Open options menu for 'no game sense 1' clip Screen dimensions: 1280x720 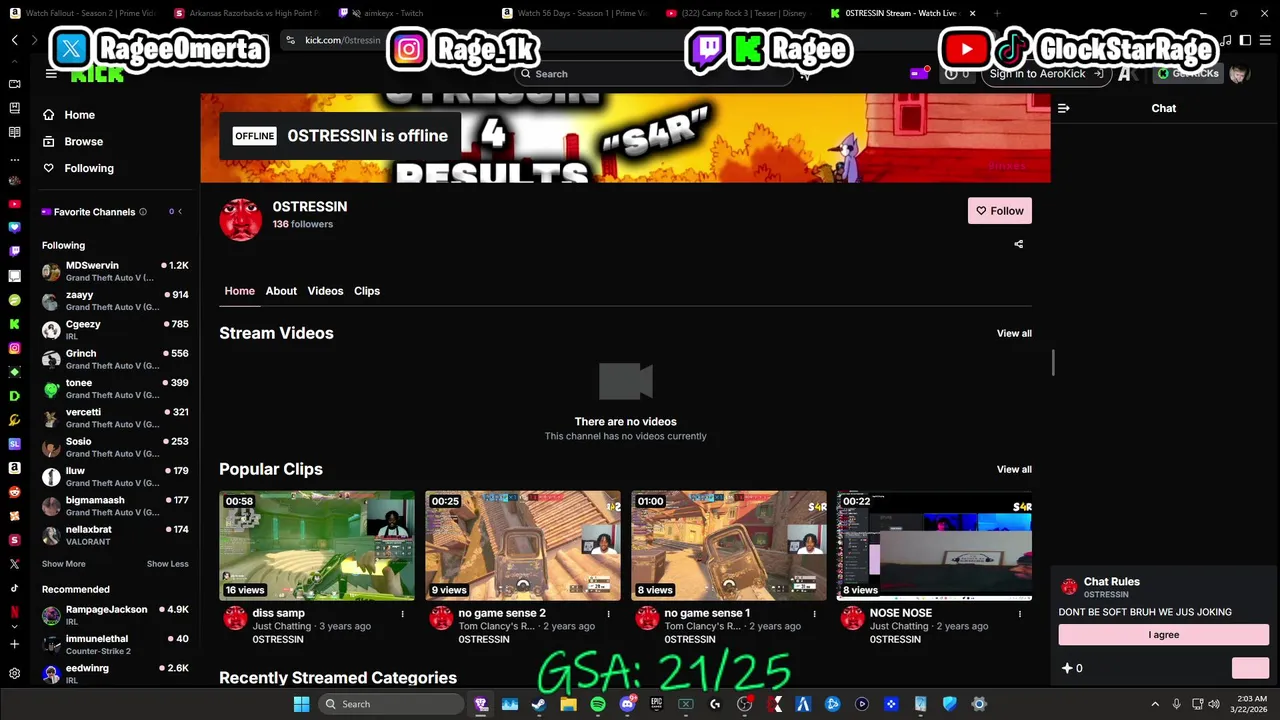(x=814, y=614)
